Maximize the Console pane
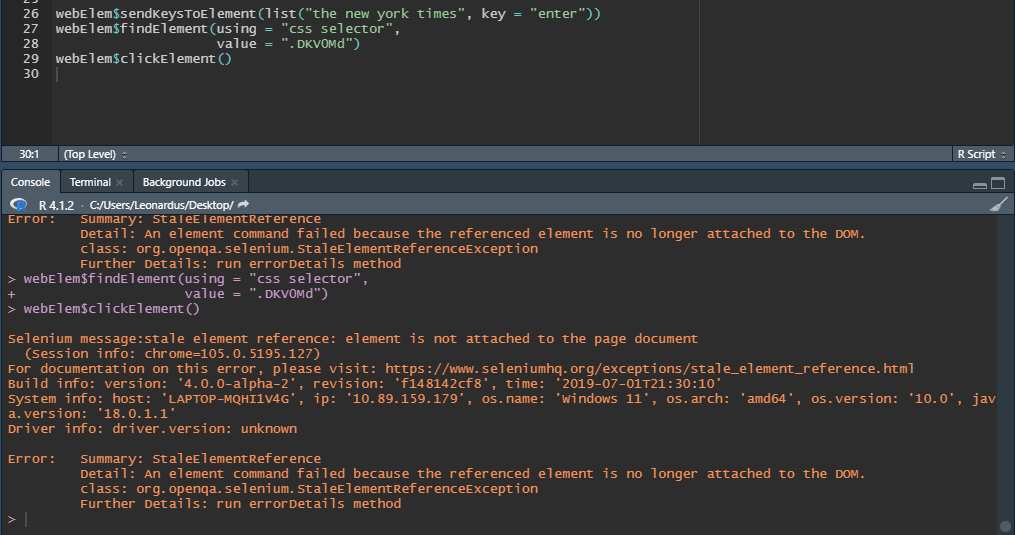The image size is (1015, 535). [998, 183]
